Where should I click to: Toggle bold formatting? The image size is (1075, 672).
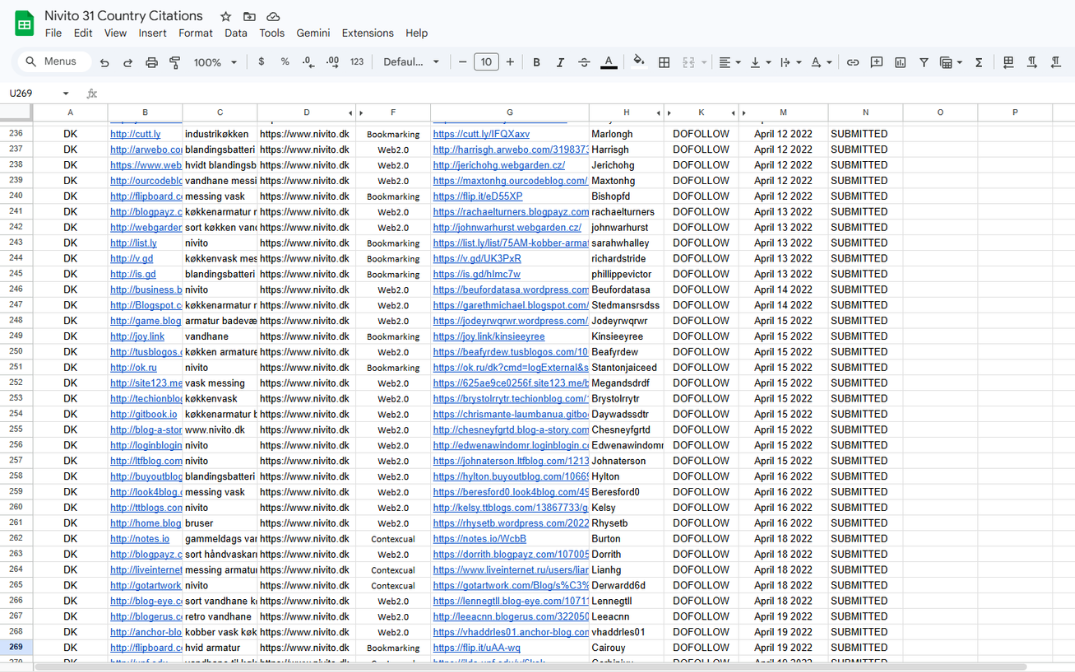[x=537, y=62]
